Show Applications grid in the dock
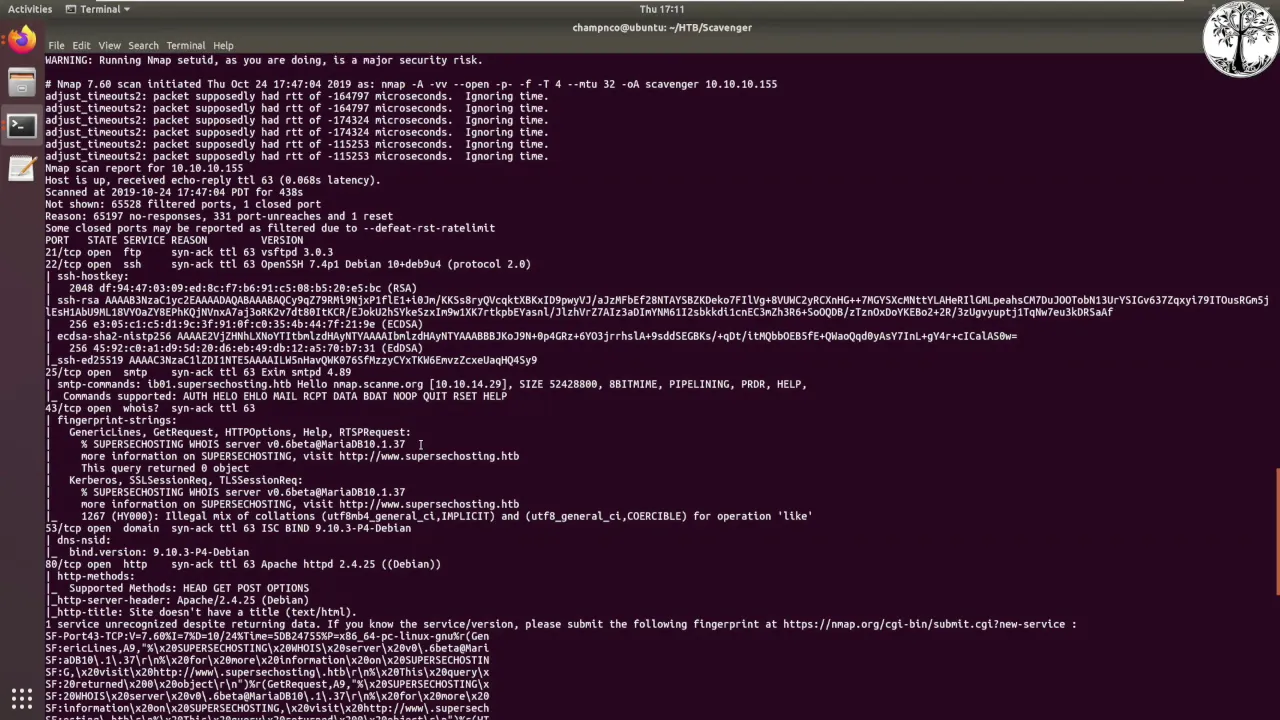Image resolution: width=1280 pixels, height=720 pixels. coord(21,698)
